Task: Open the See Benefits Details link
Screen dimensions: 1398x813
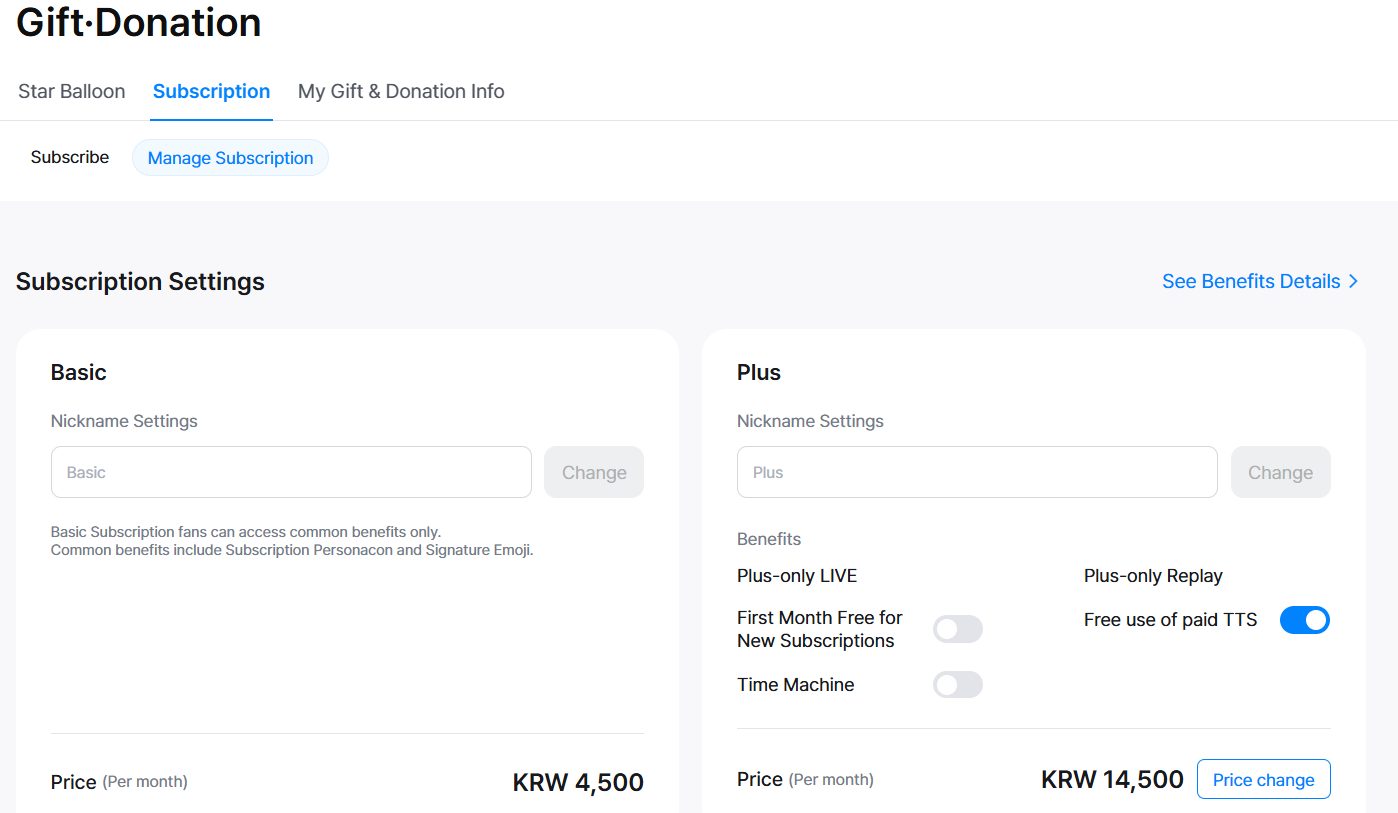Action: click(x=1250, y=282)
